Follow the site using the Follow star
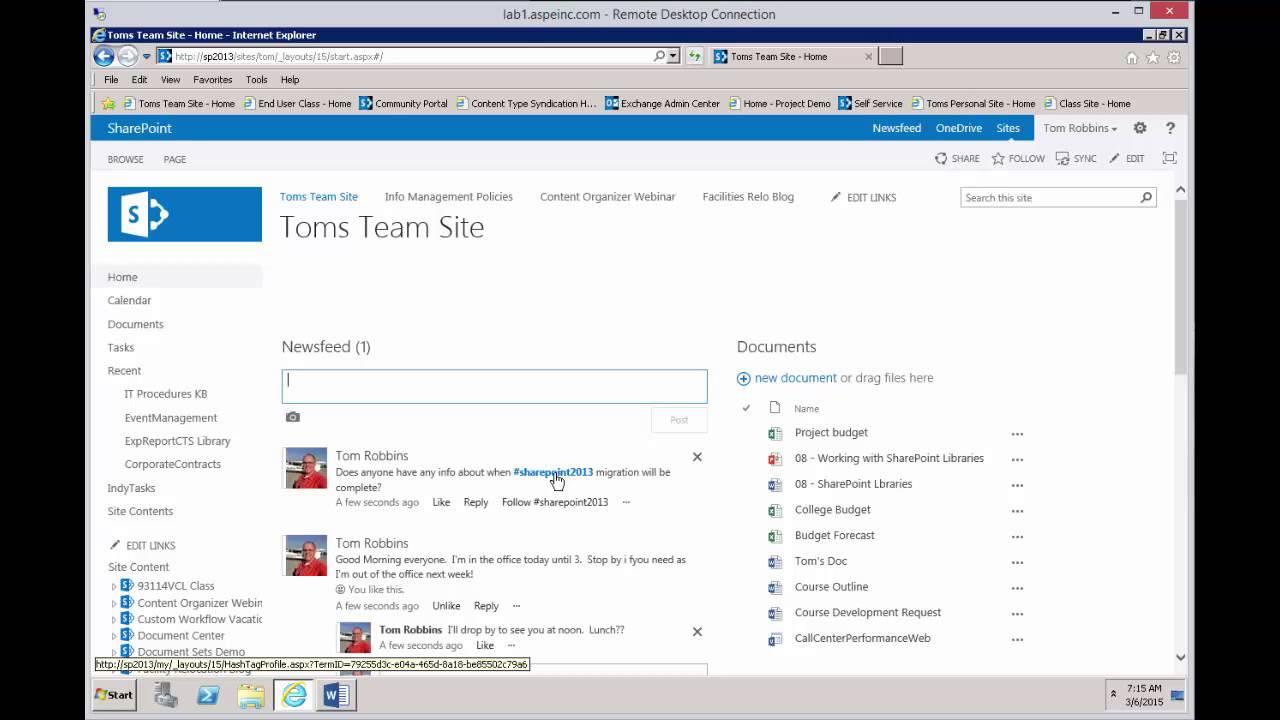1280x720 pixels. pos(1018,158)
